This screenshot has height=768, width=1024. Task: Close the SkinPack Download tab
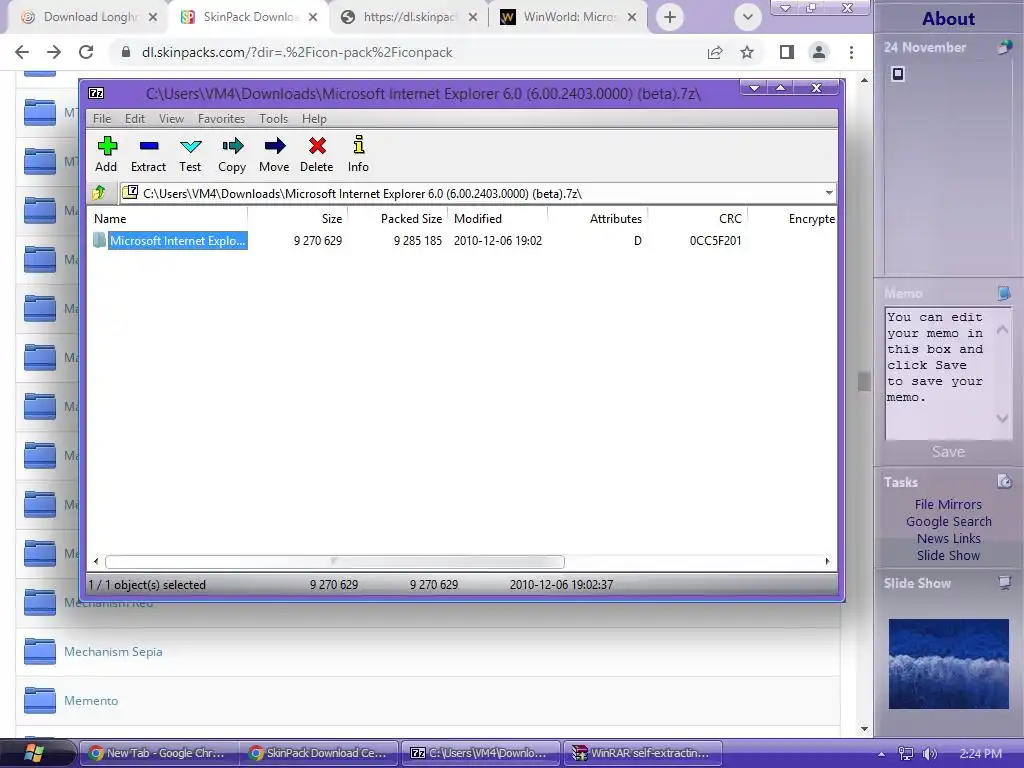pyautogui.click(x=313, y=17)
